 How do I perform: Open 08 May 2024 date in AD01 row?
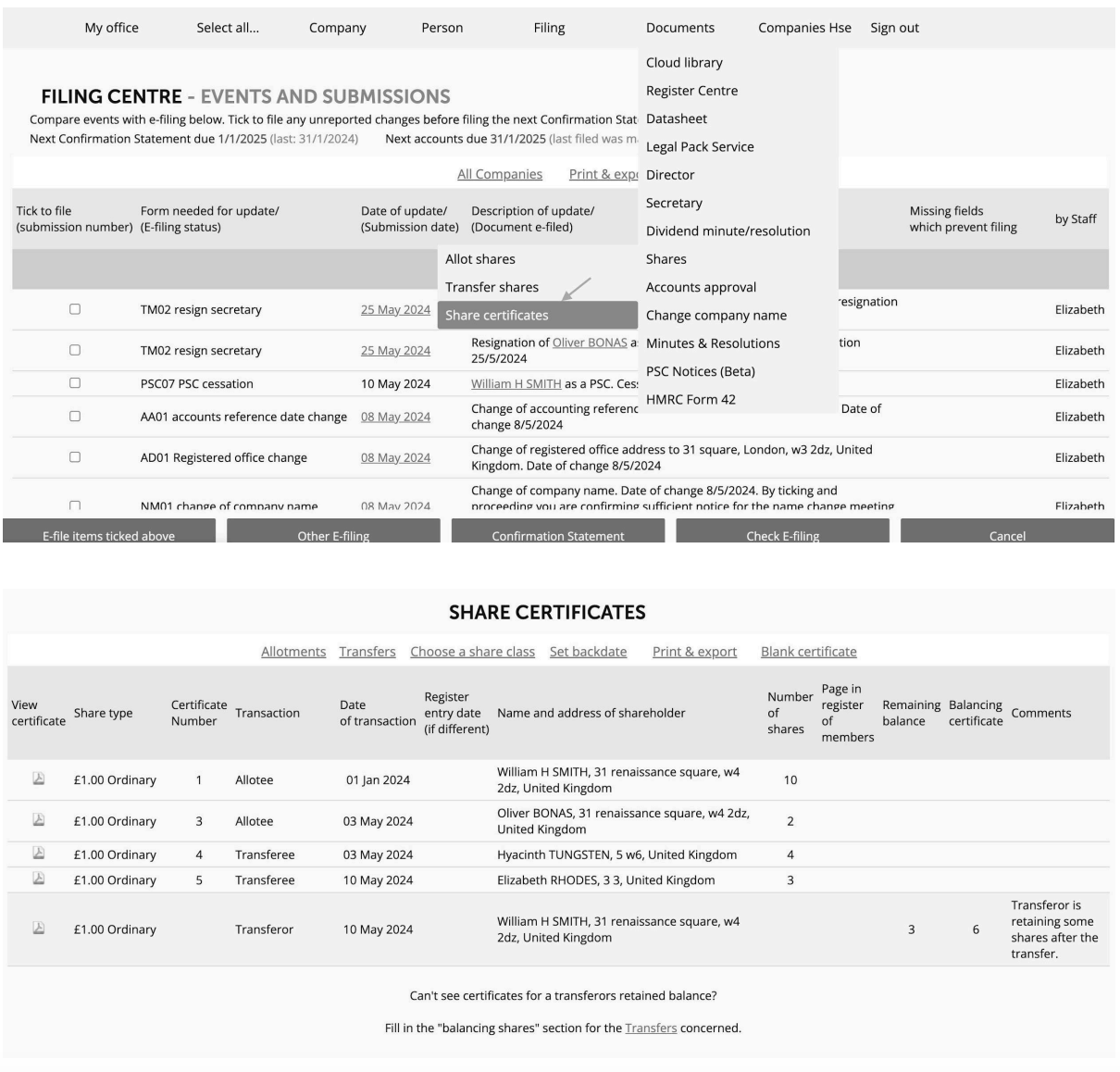coord(395,457)
